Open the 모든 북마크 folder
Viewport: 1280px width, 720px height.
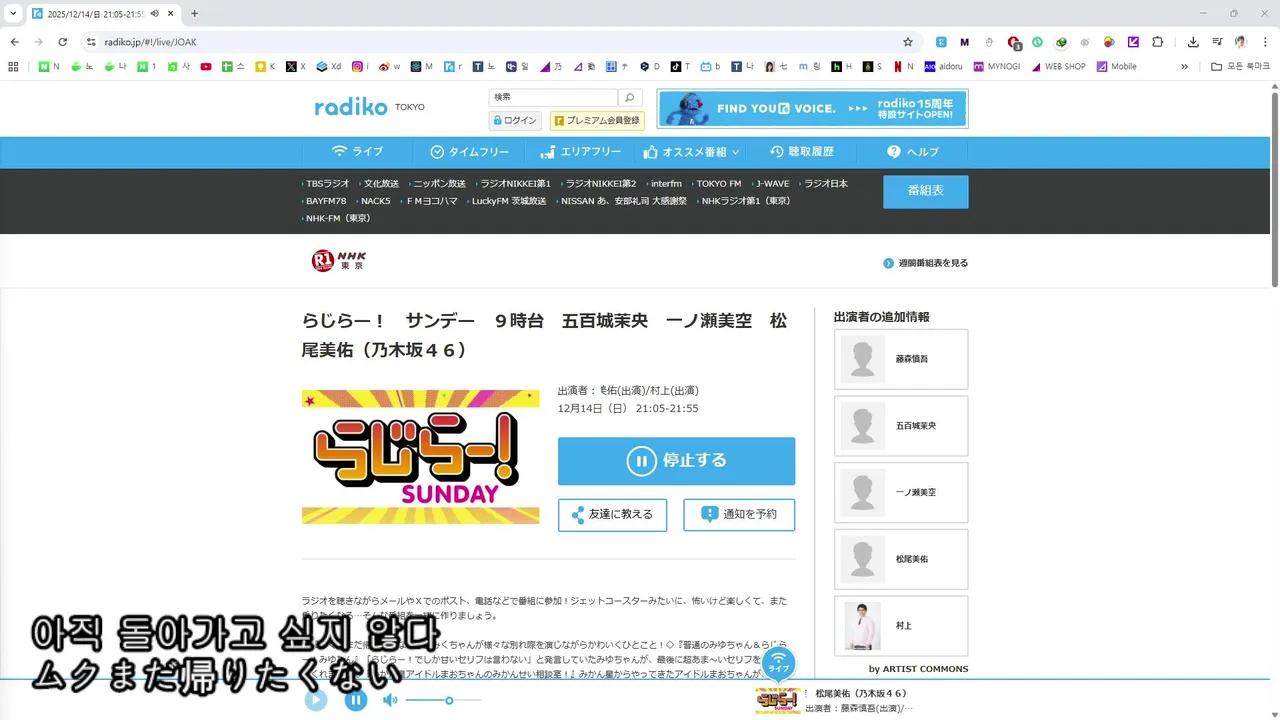(1240, 67)
